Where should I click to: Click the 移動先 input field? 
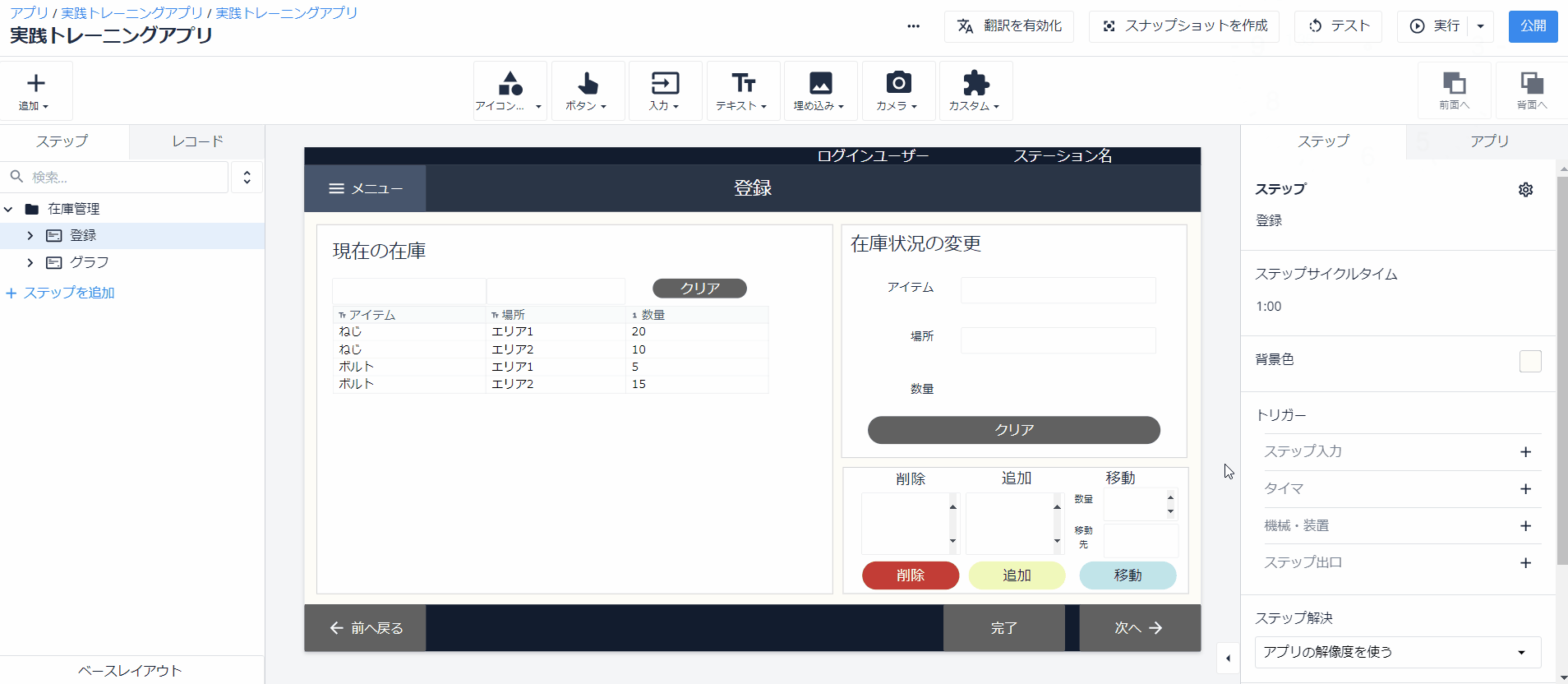coord(1141,540)
